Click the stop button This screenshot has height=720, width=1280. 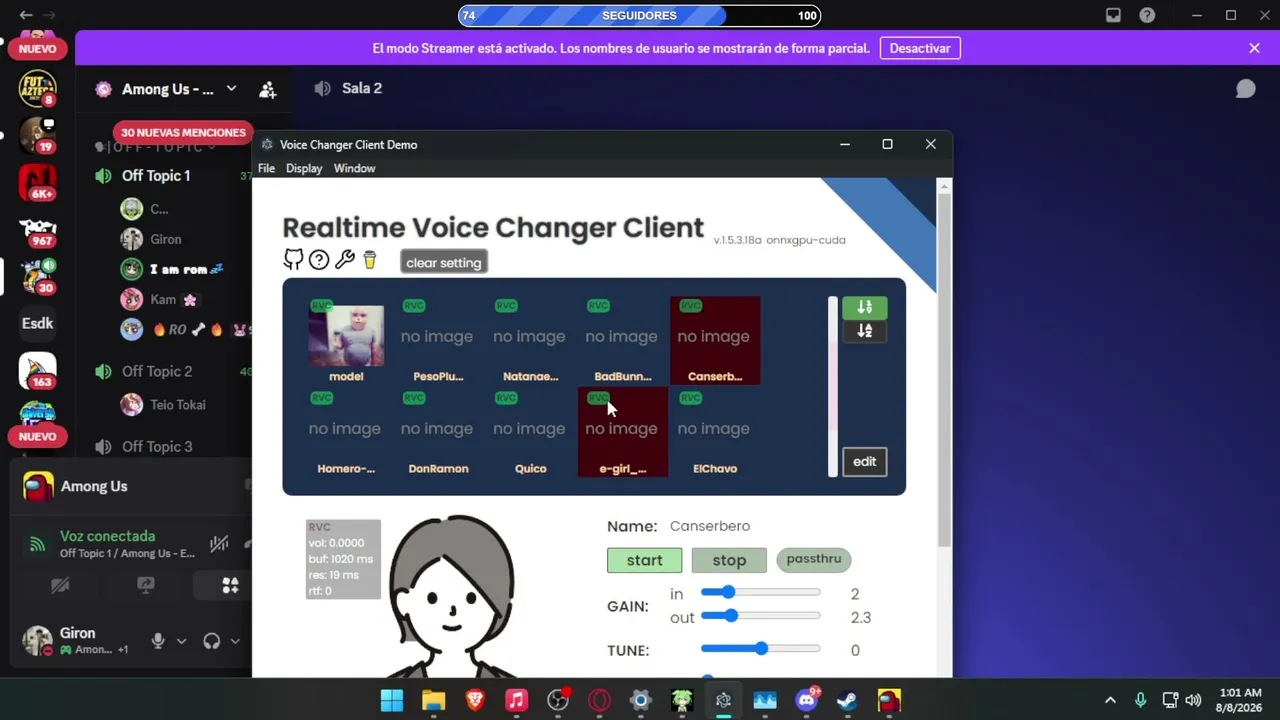[729, 560]
